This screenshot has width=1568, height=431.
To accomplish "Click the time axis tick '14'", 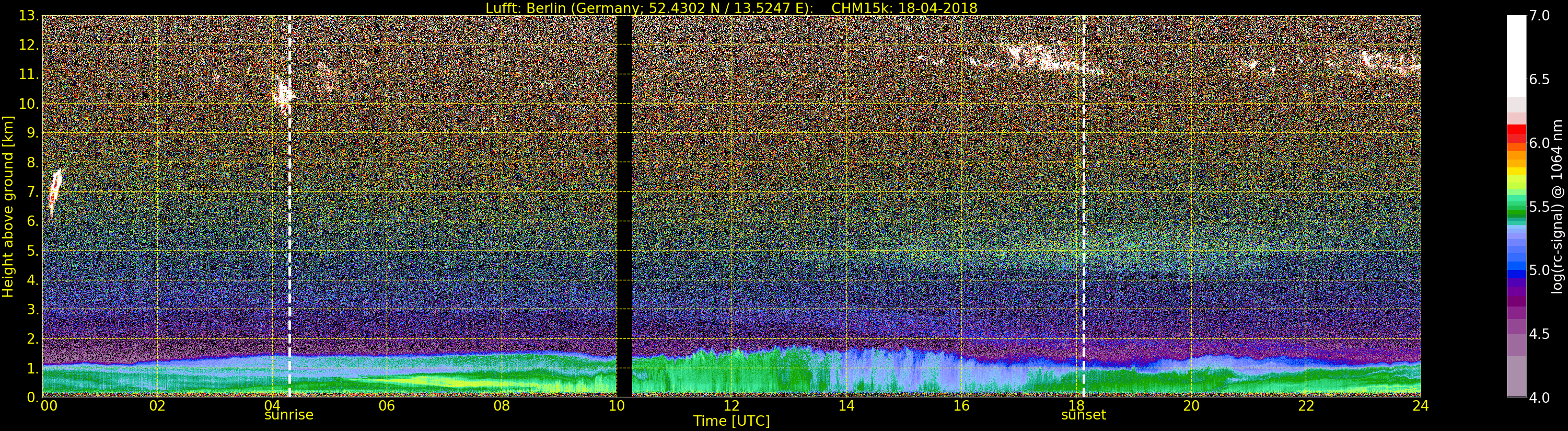I will click(846, 406).
